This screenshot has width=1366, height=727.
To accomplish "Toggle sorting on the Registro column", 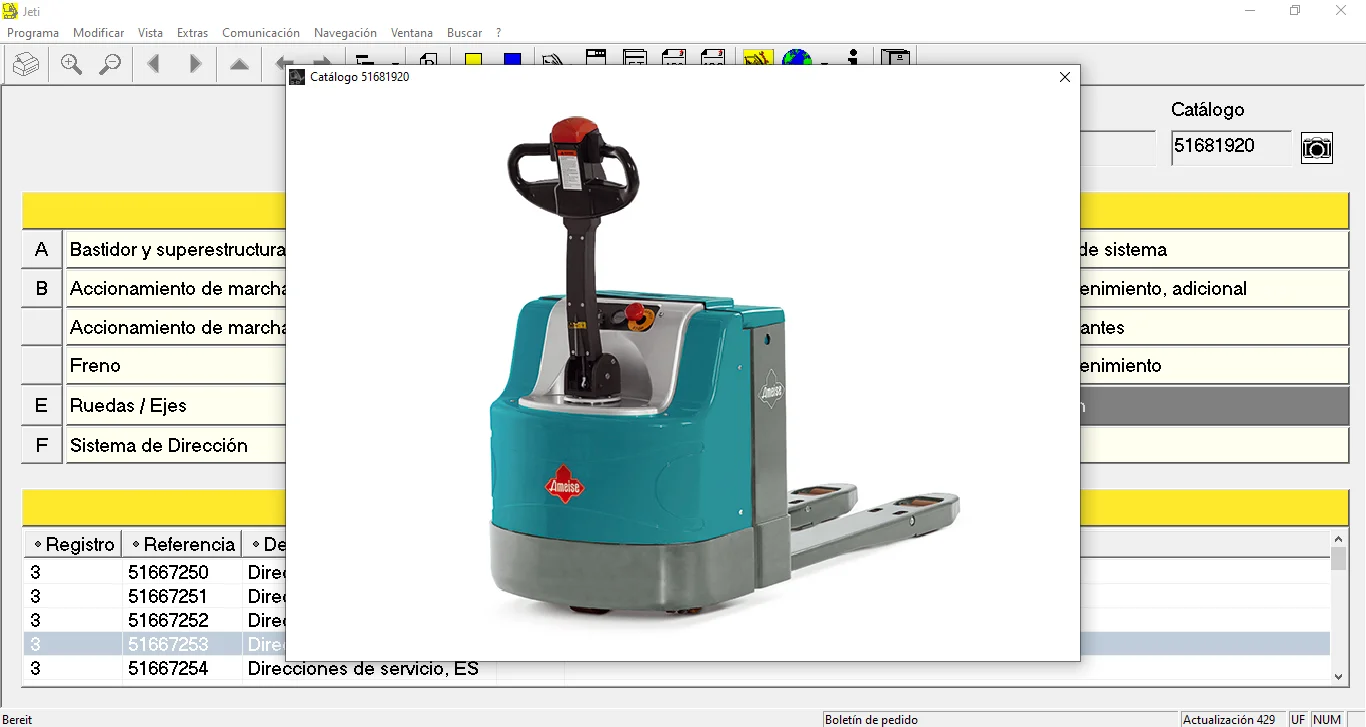I will click(72, 544).
